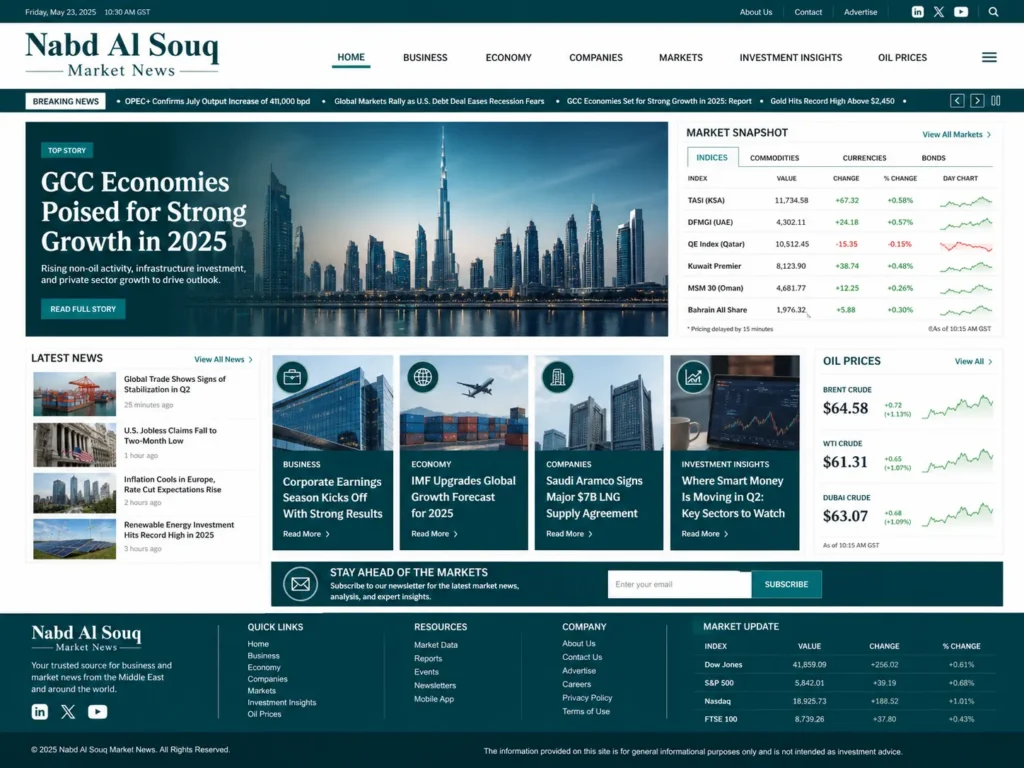The width and height of the screenshot is (1024, 768).
Task: Open Oil Prices View All link
Action: pos(974,361)
